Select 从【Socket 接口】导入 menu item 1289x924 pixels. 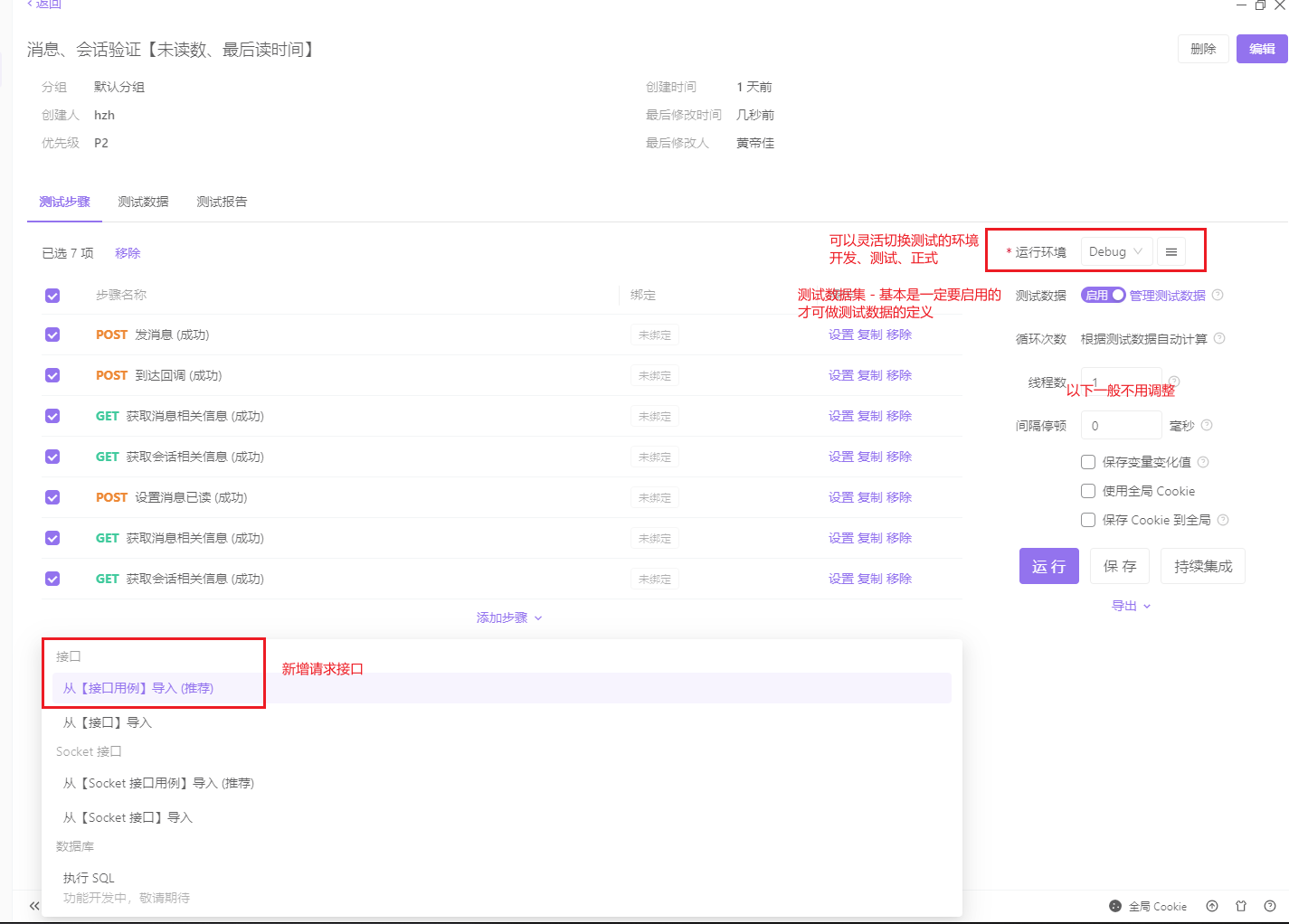pos(501,817)
